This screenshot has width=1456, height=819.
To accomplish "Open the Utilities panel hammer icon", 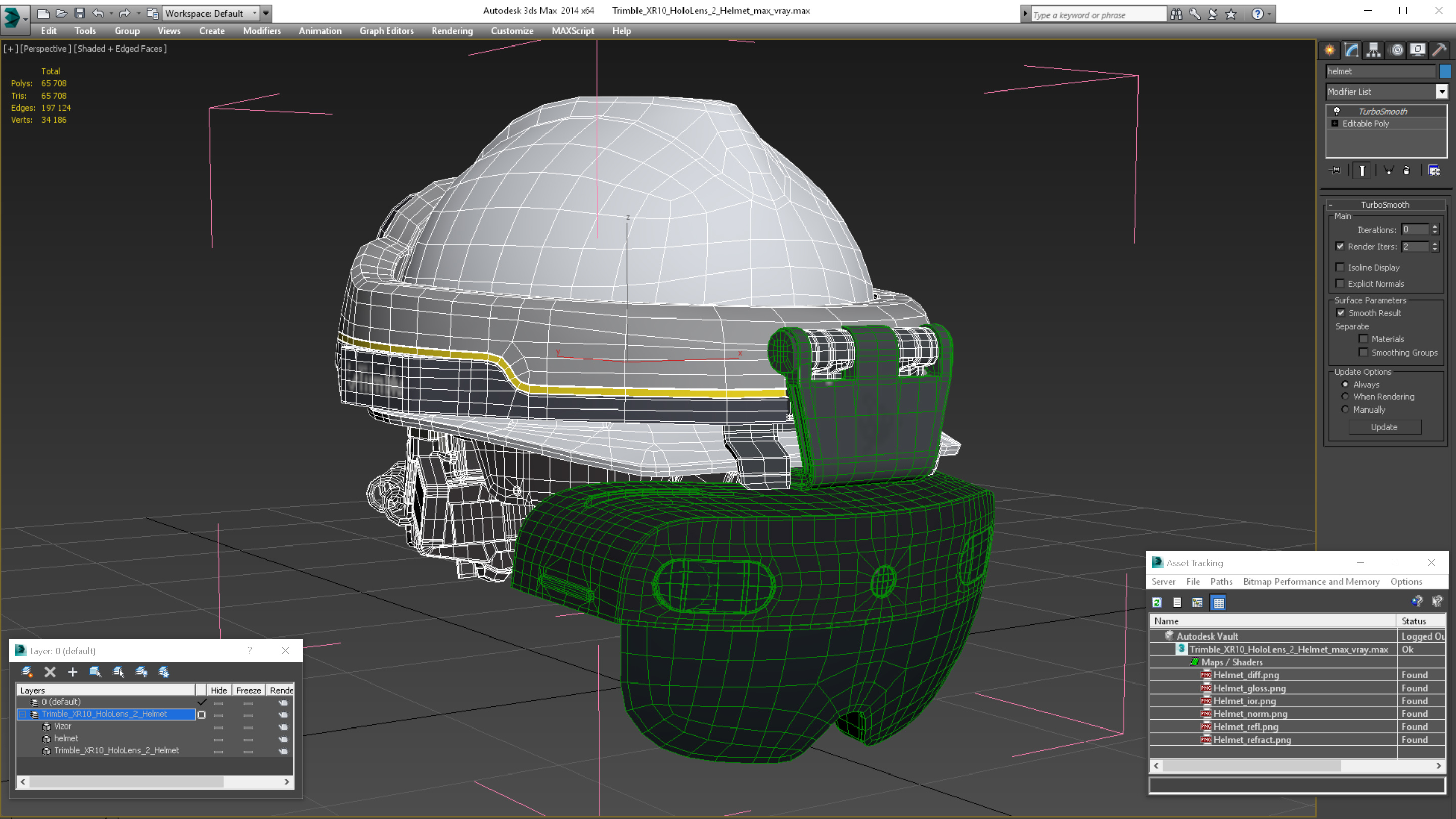I will 1439,51.
